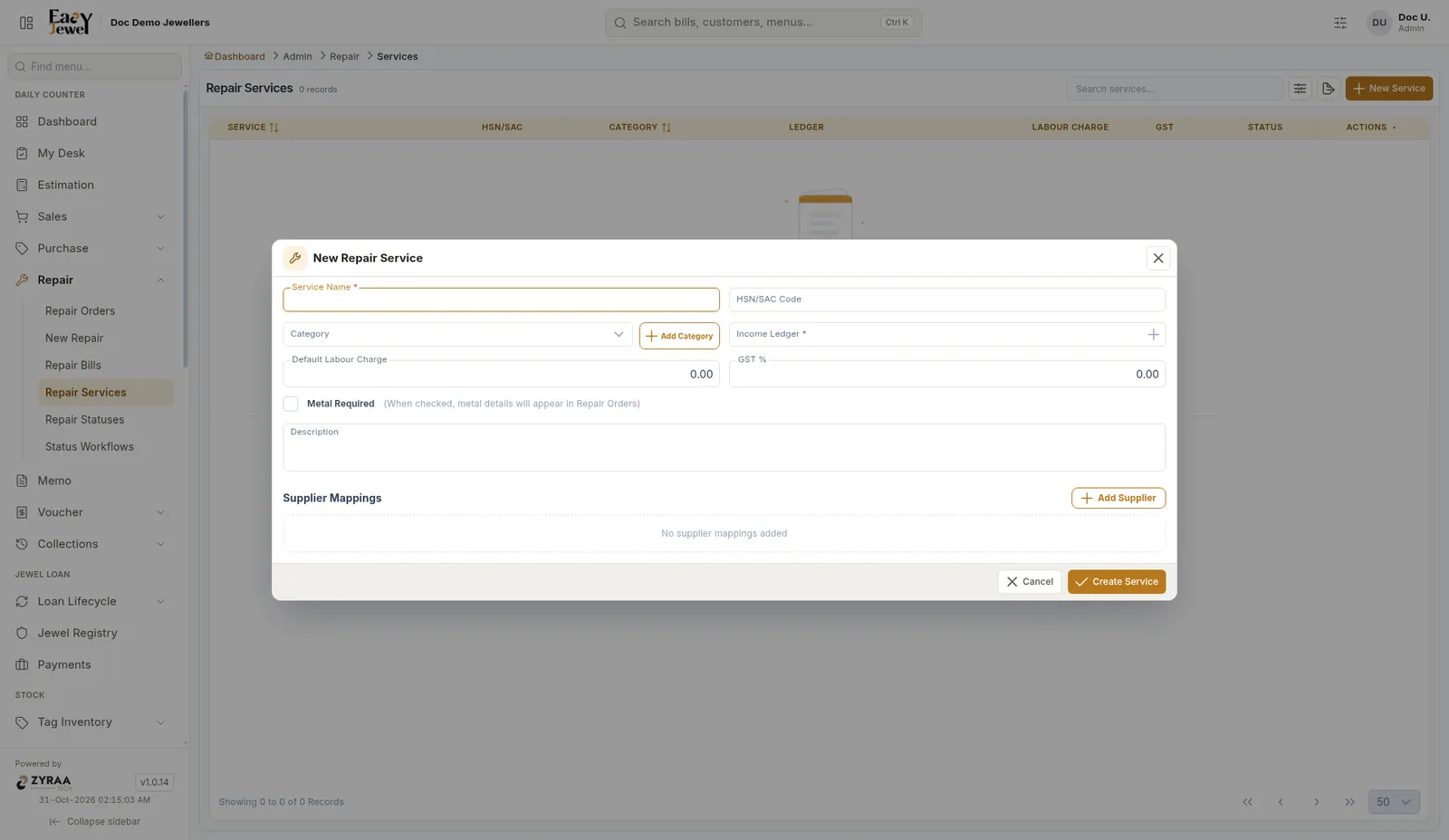Click the Dashboard breadcrumb link
Screen dimensions: 1449x840
coord(235,56)
